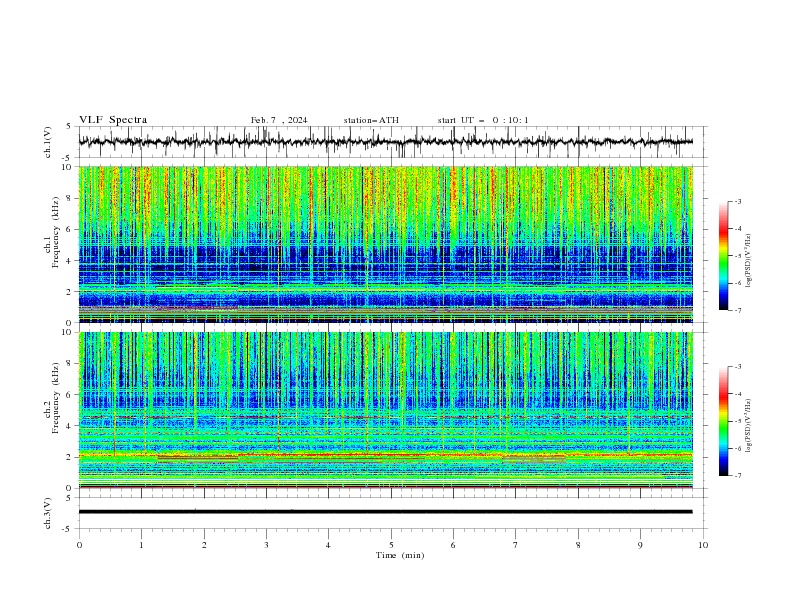Click the "ch.3(V)" vertical axis label
792x612 pixels.
[x=48, y=513]
